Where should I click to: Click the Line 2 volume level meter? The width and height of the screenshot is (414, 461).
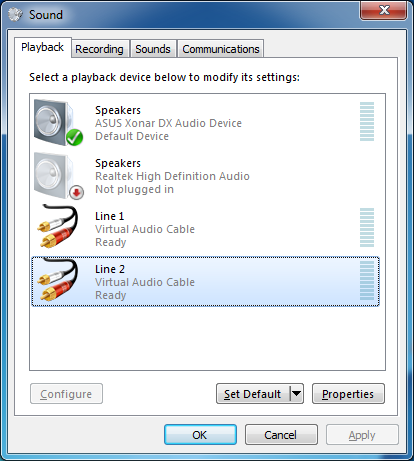coord(367,281)
